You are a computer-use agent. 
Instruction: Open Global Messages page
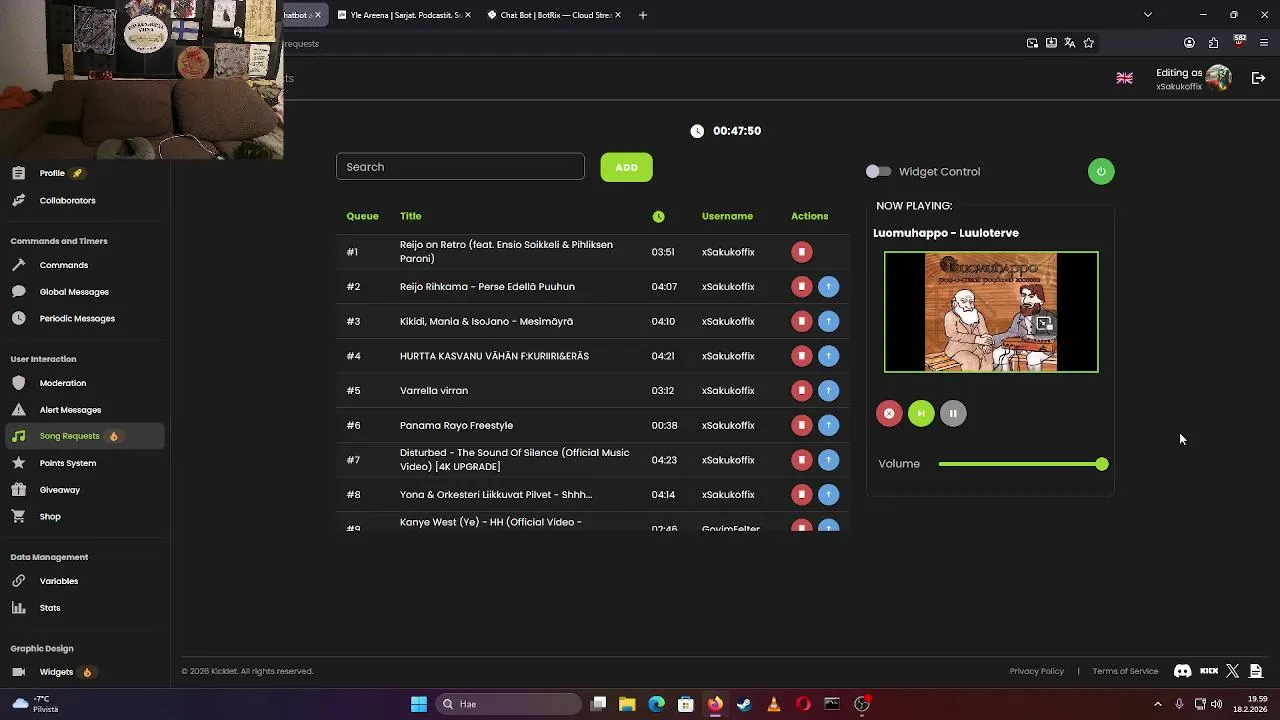[x=74, y=292]
